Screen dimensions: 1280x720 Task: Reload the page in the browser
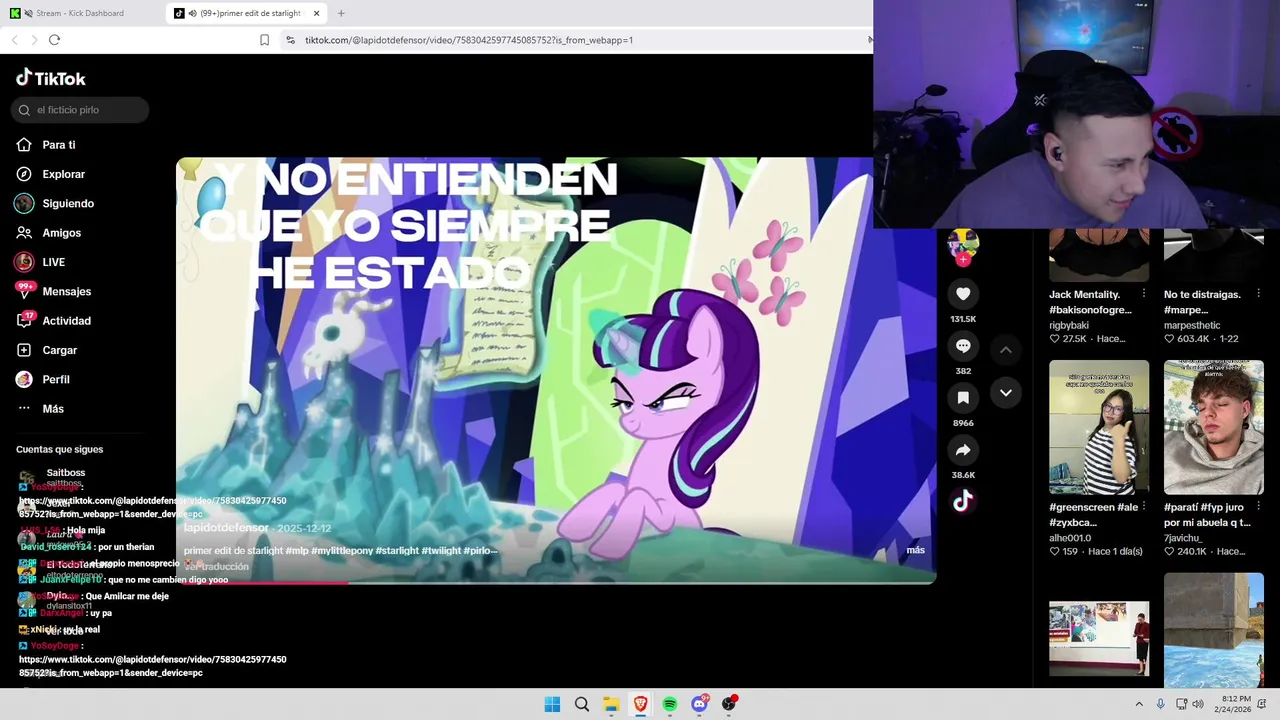click(x=54, y=40)
